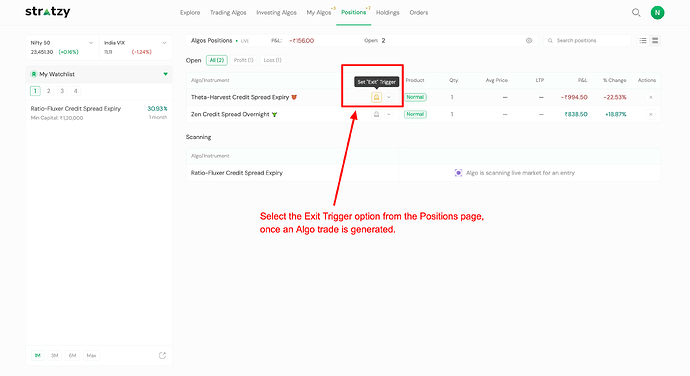Toggle P&L visibility eye icon
Viewport: 690px width, 376px height.
pyautogui.click(x=529, y=41)
